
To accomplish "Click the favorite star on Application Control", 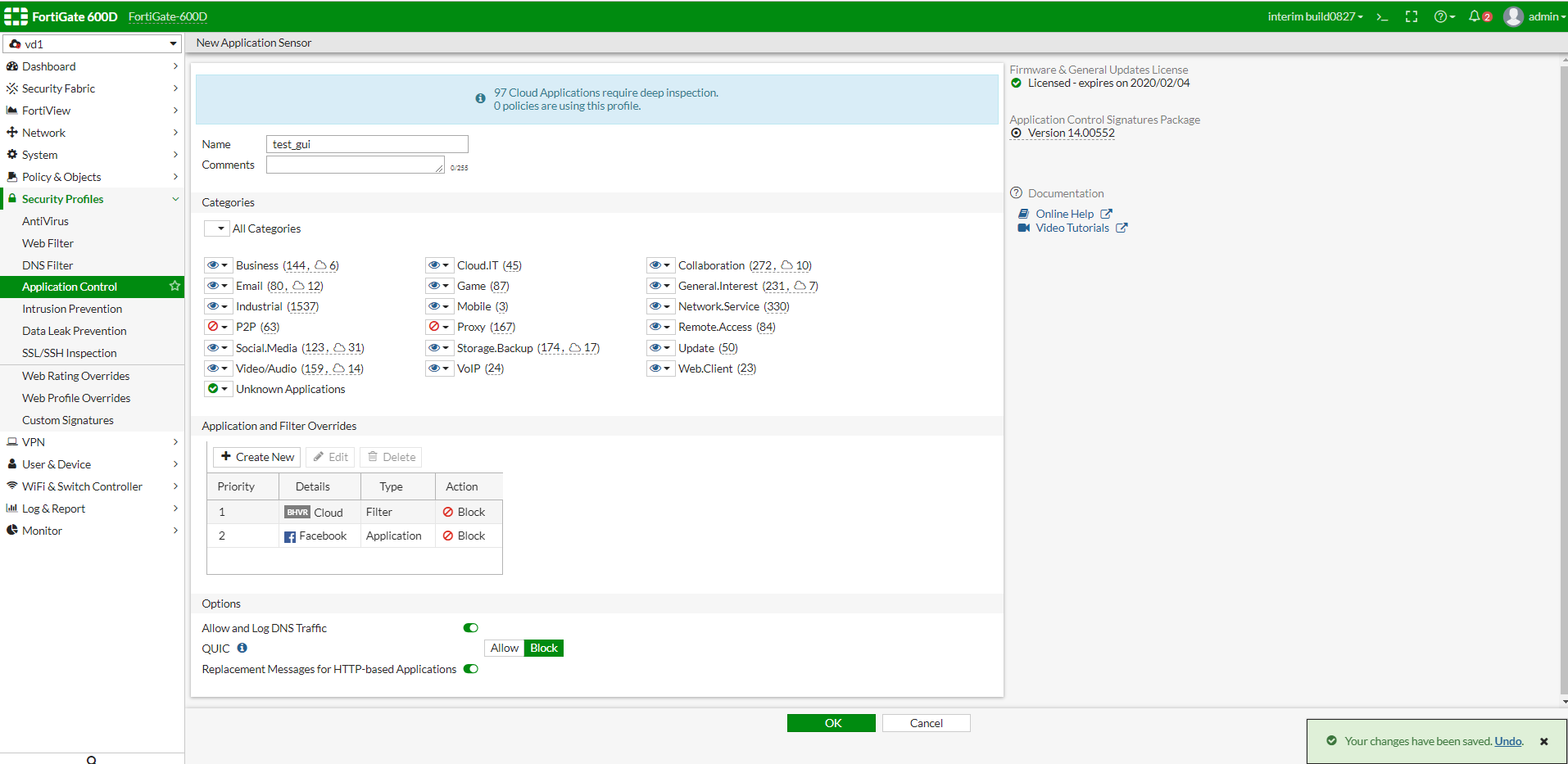I will pos(174,286).
